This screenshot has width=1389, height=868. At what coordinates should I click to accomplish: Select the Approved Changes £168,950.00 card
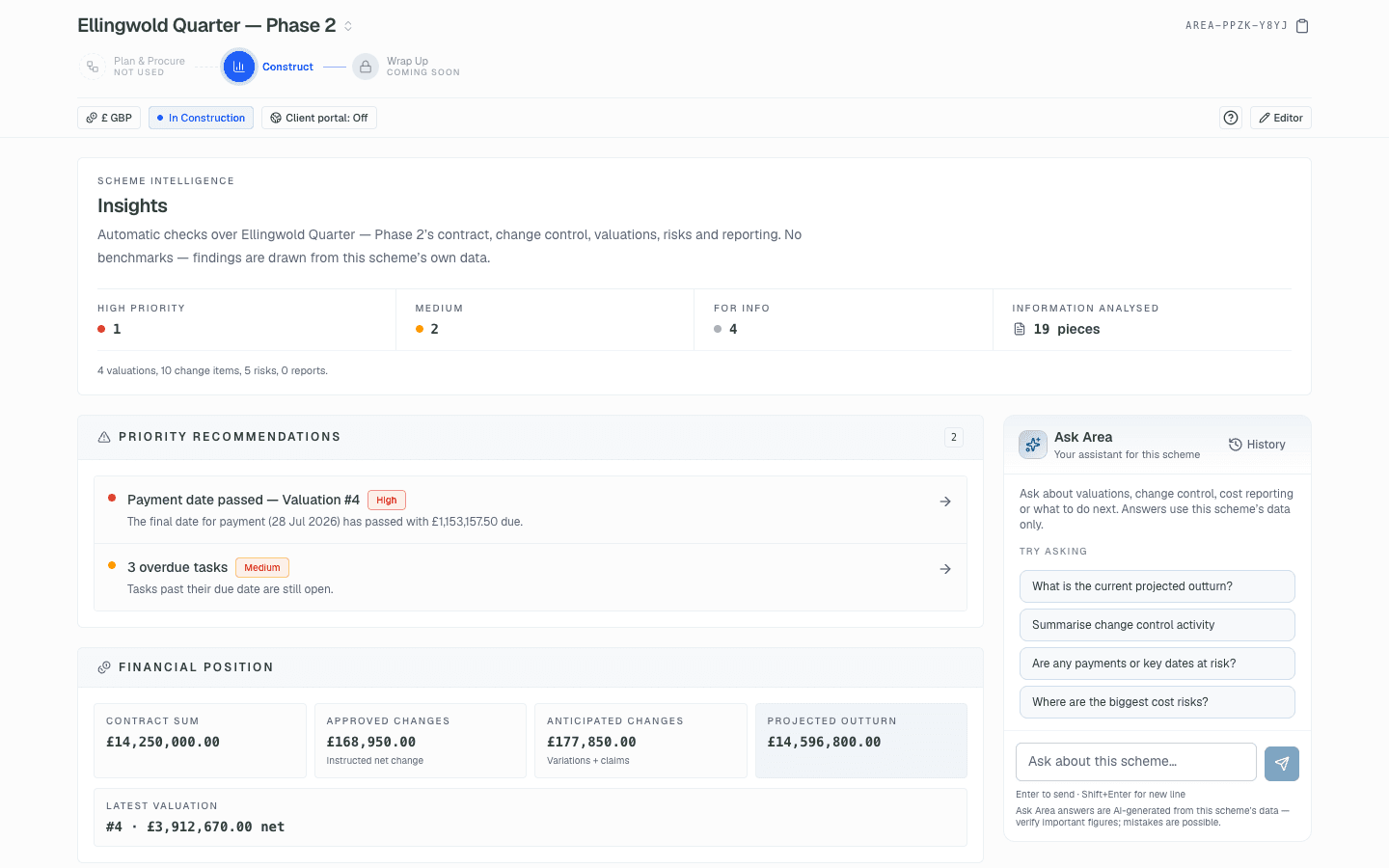[421, 741]
